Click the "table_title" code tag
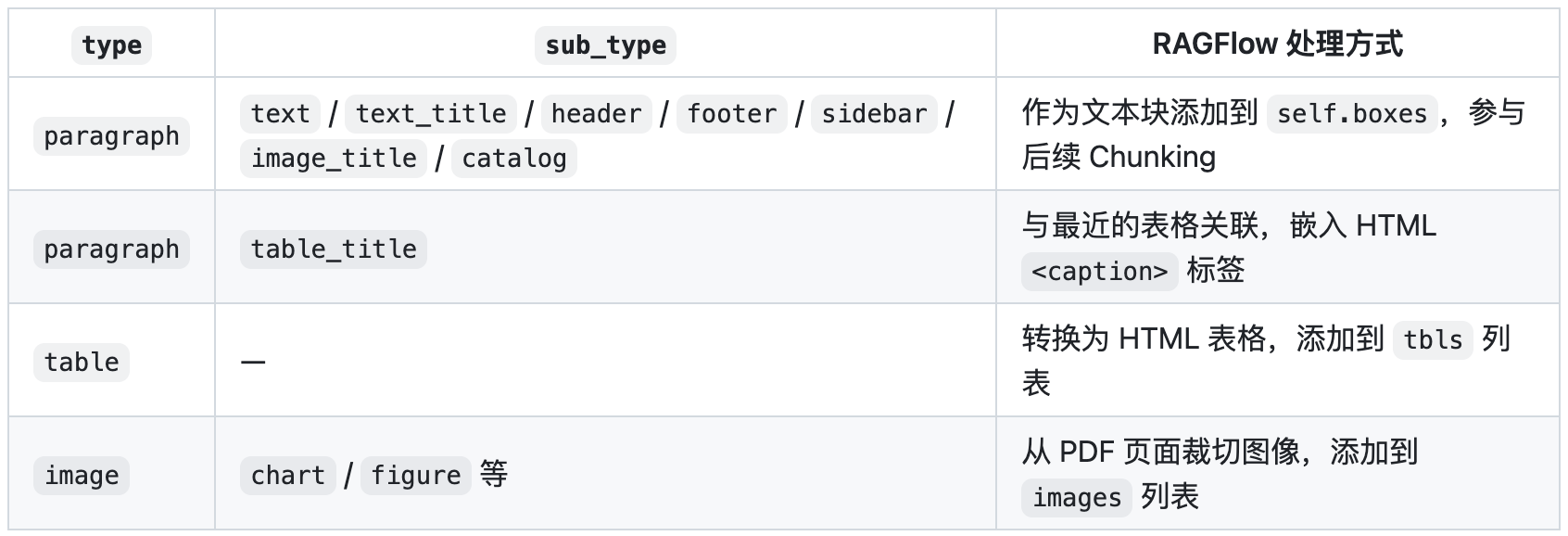 [x=334, y=249]
